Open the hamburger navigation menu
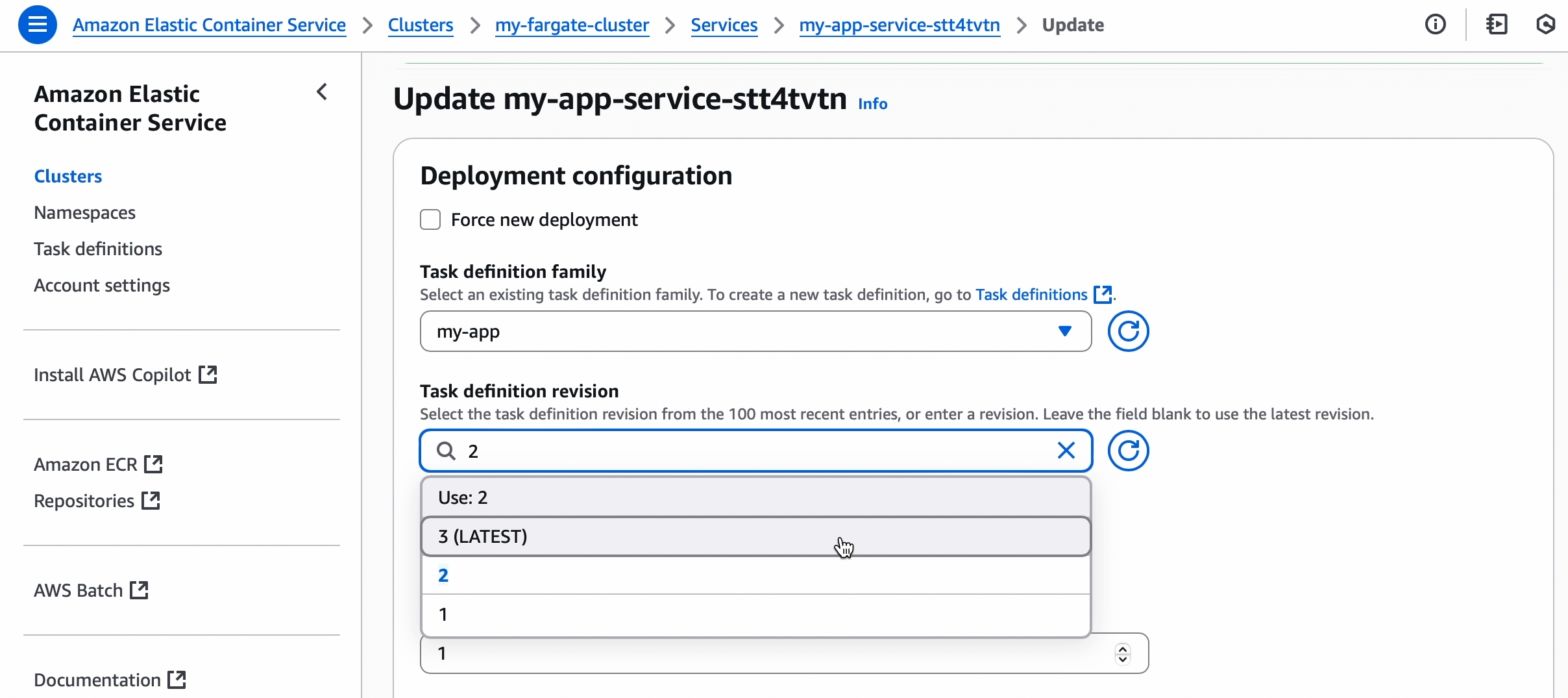1568x698 pixels. pyautogui.click(x=38, y=25)
